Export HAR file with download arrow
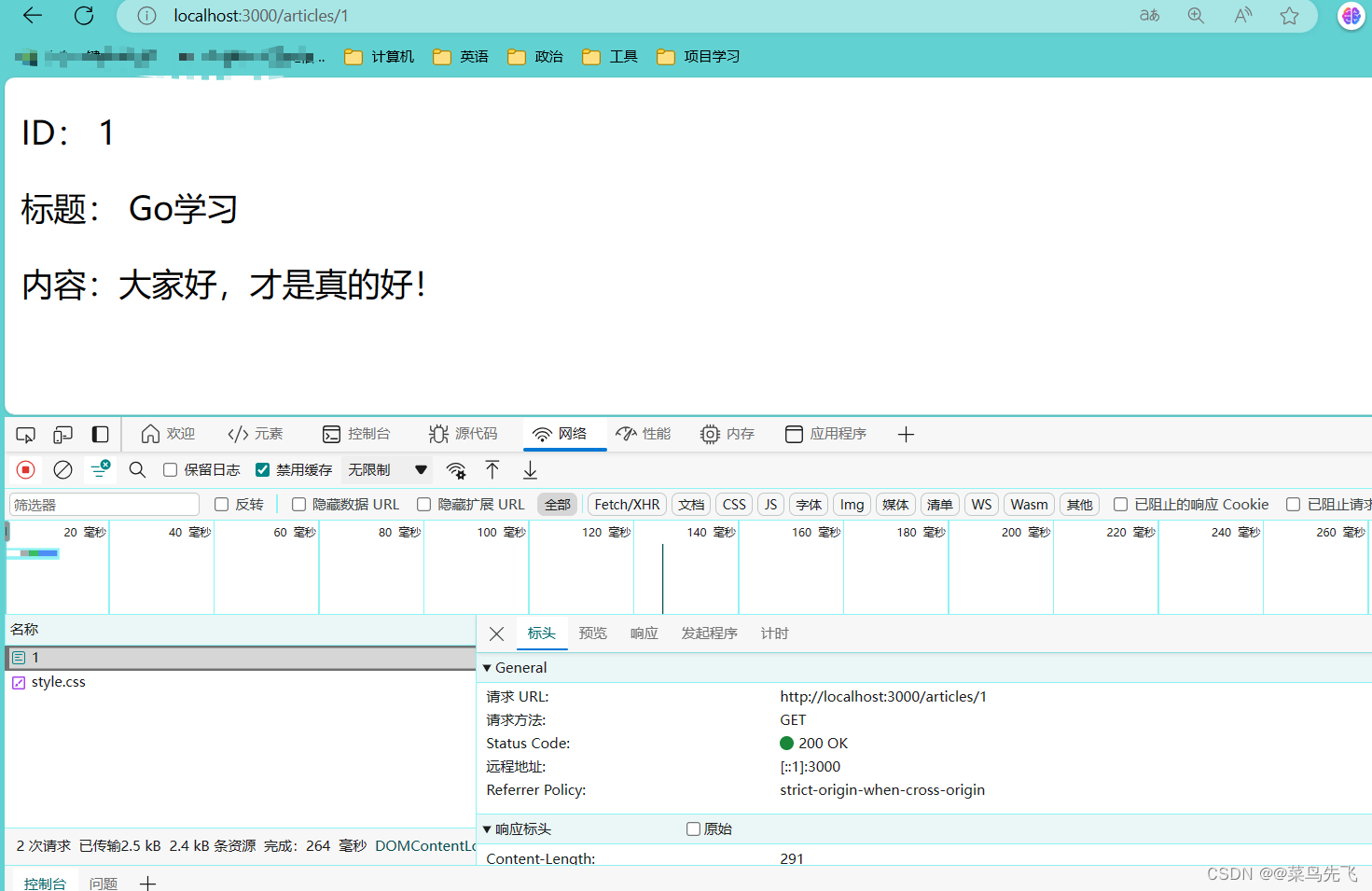This screenshot has height=891, width=1372. pyautogui.click(x=530, y=470)
